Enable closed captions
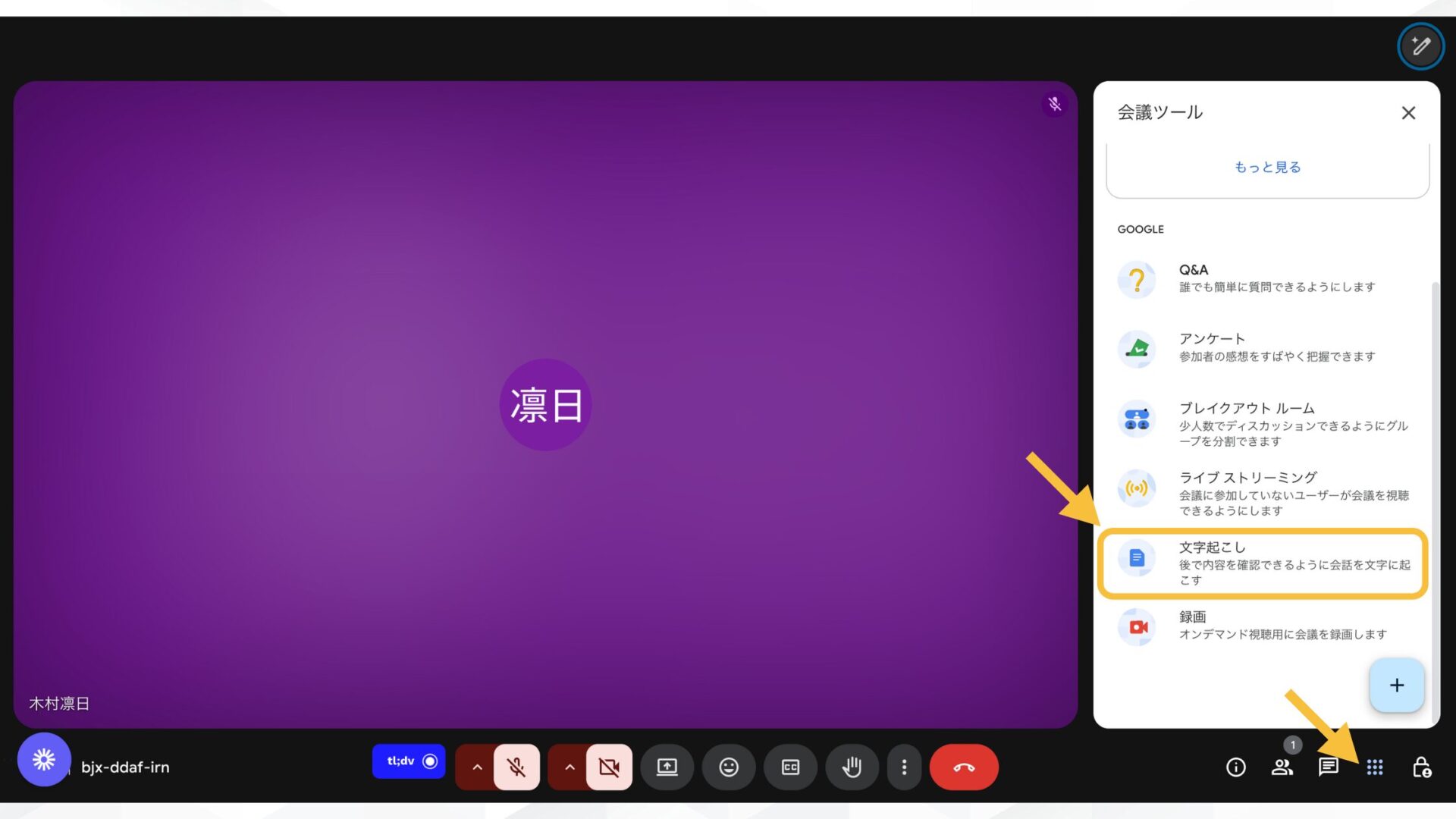This screenshot has height=819, width=1456. (x=790, y=767)
